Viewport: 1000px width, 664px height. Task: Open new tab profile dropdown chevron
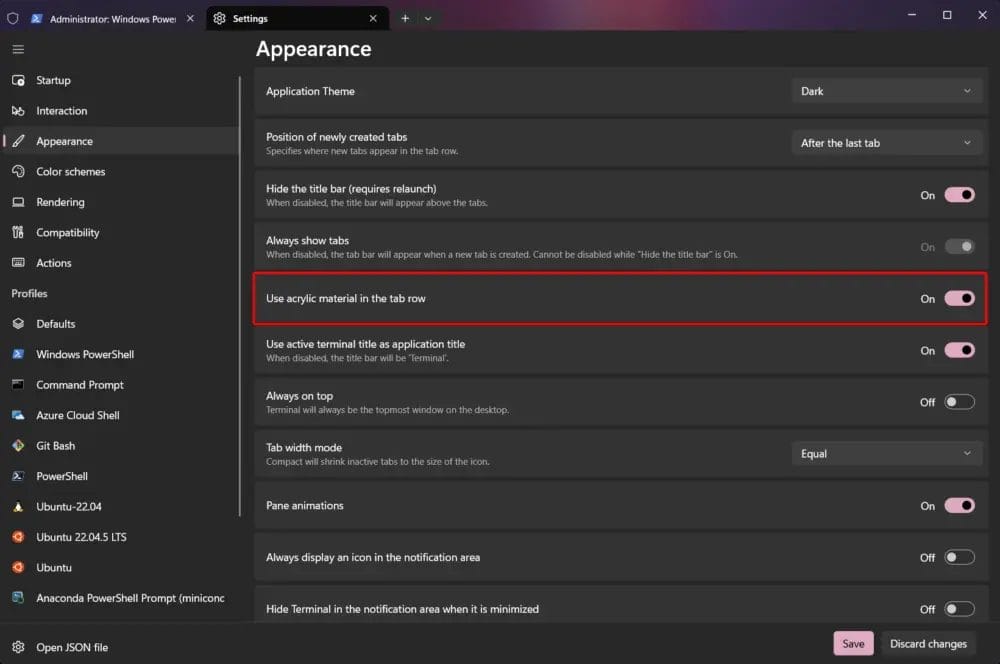pyautogui.click(x=428, y=18)
